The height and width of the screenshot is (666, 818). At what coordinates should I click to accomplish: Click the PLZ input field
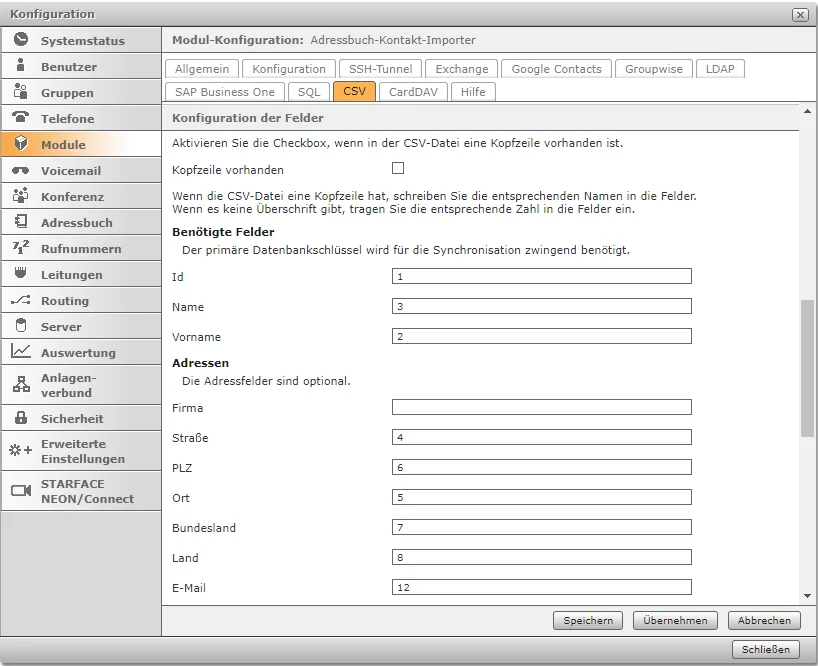542,467
